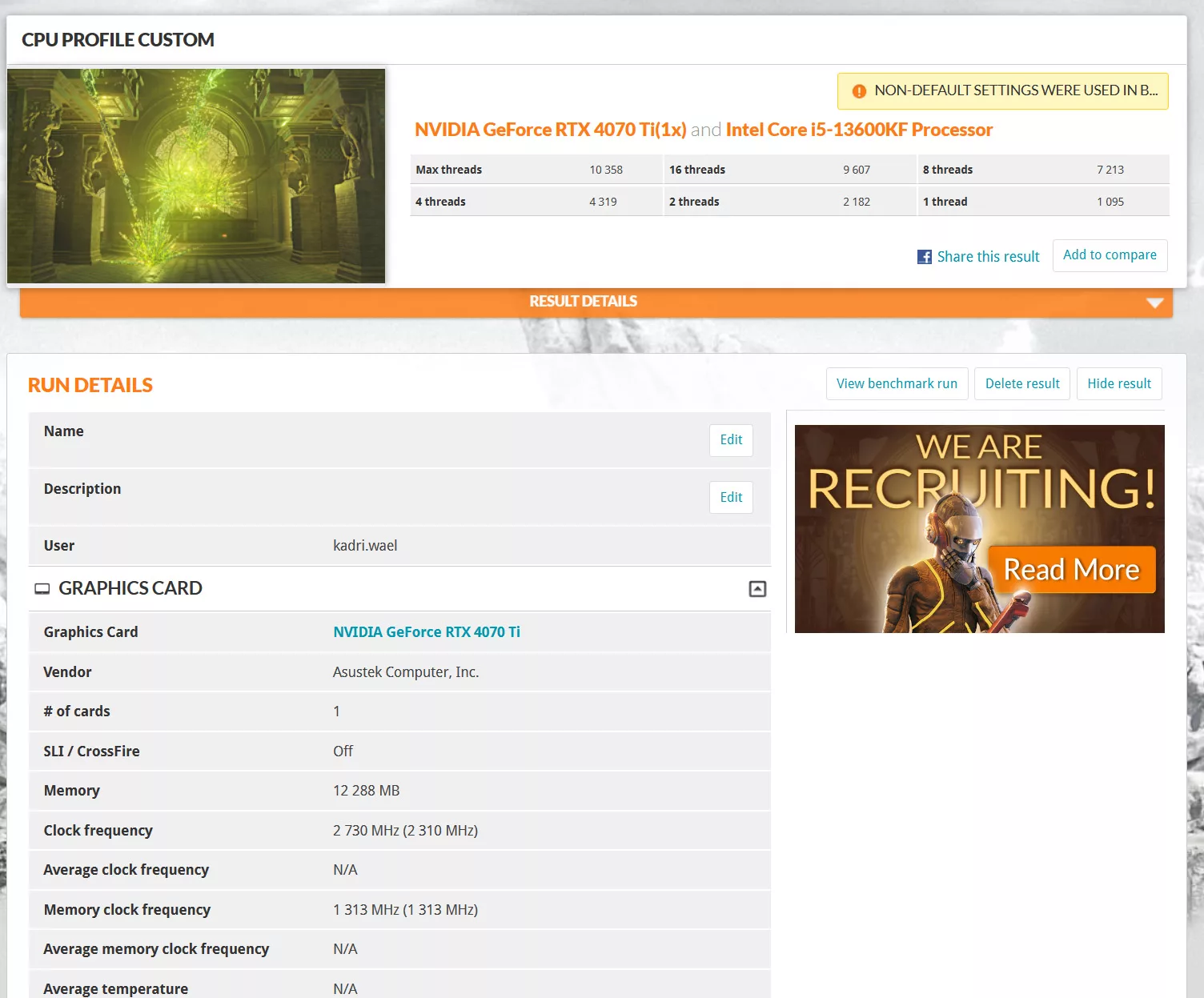This screenshot has height=998, width=1204.
Task: Open the NVIDIA GeForce RTX 4070 Ti(1x) title link
Action: [x=551, y=130]
